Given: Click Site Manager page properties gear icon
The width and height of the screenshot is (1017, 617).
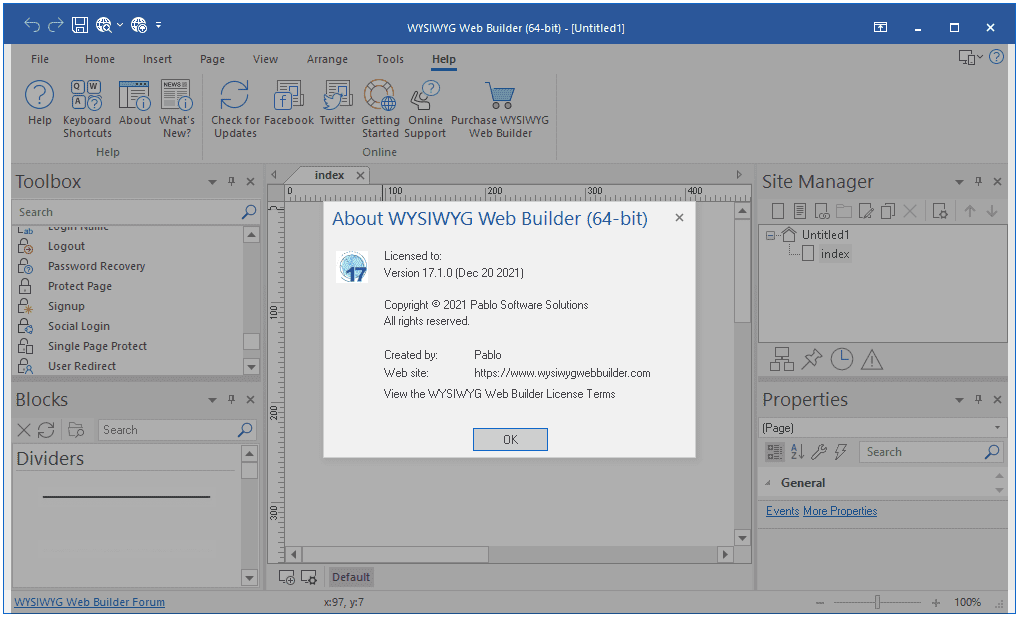Looking at the screenshot, I should coord(940,211).
